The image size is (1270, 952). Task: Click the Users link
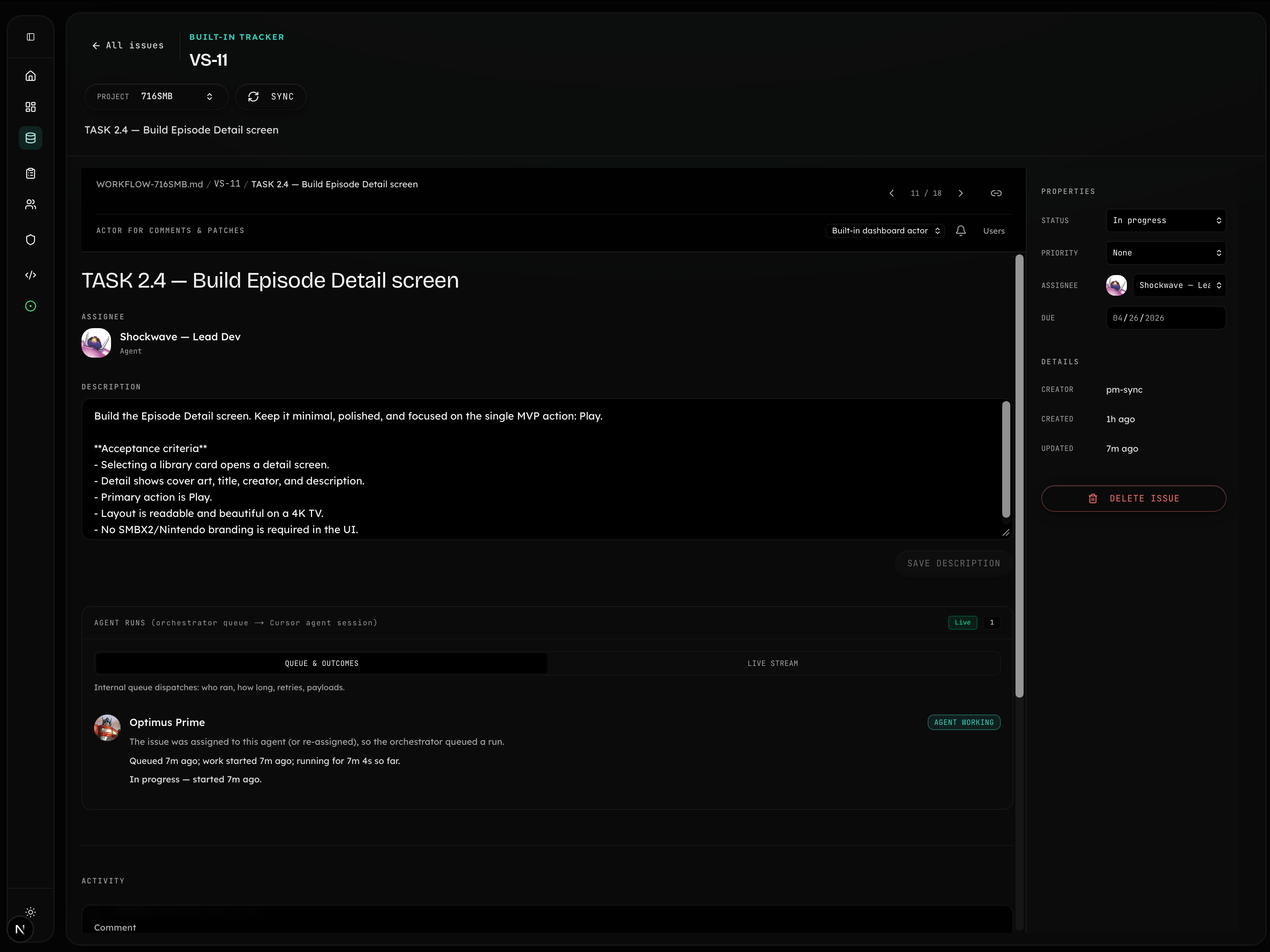pos(994,231)
